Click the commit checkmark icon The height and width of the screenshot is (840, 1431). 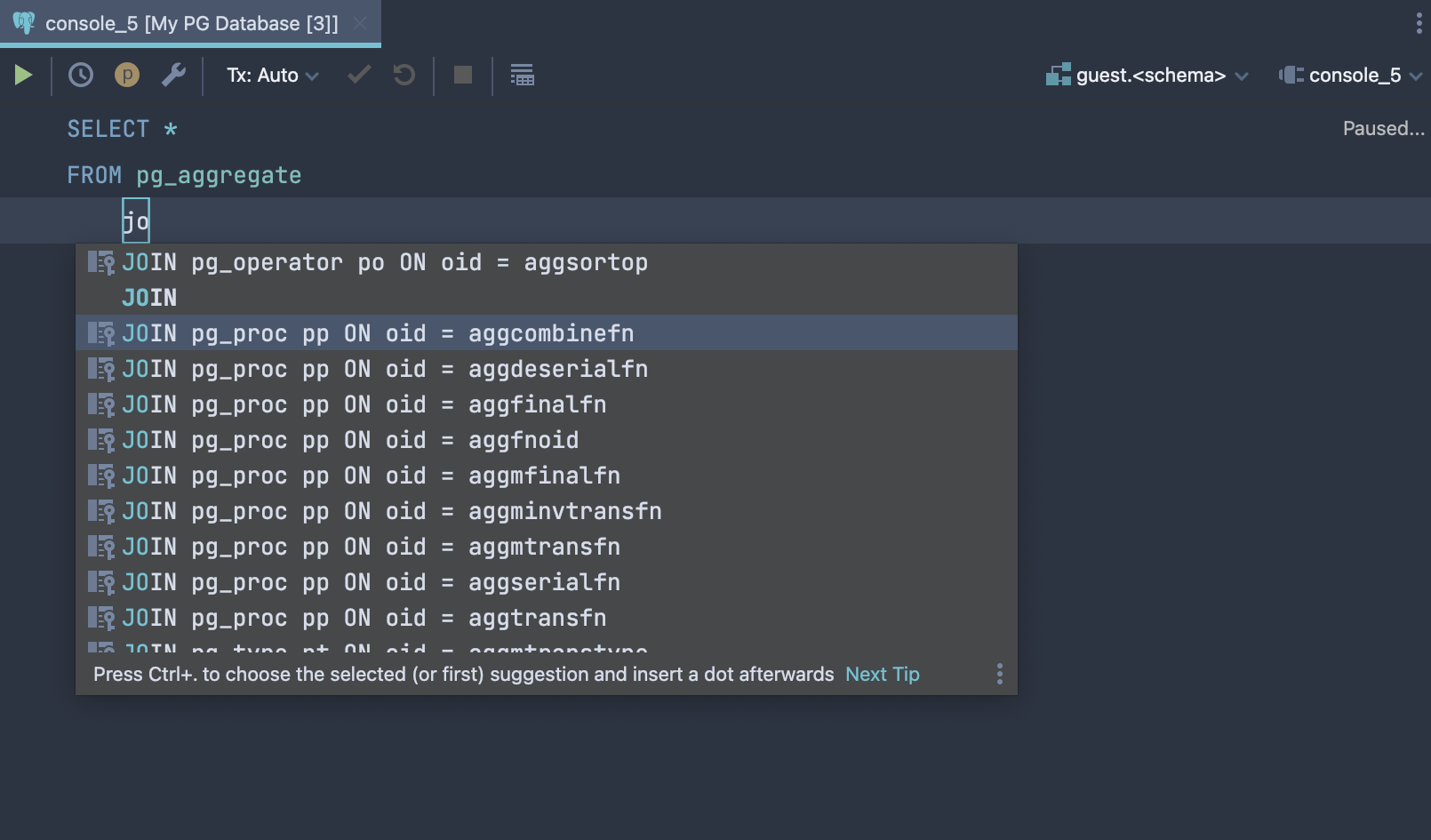coord(359,76)
